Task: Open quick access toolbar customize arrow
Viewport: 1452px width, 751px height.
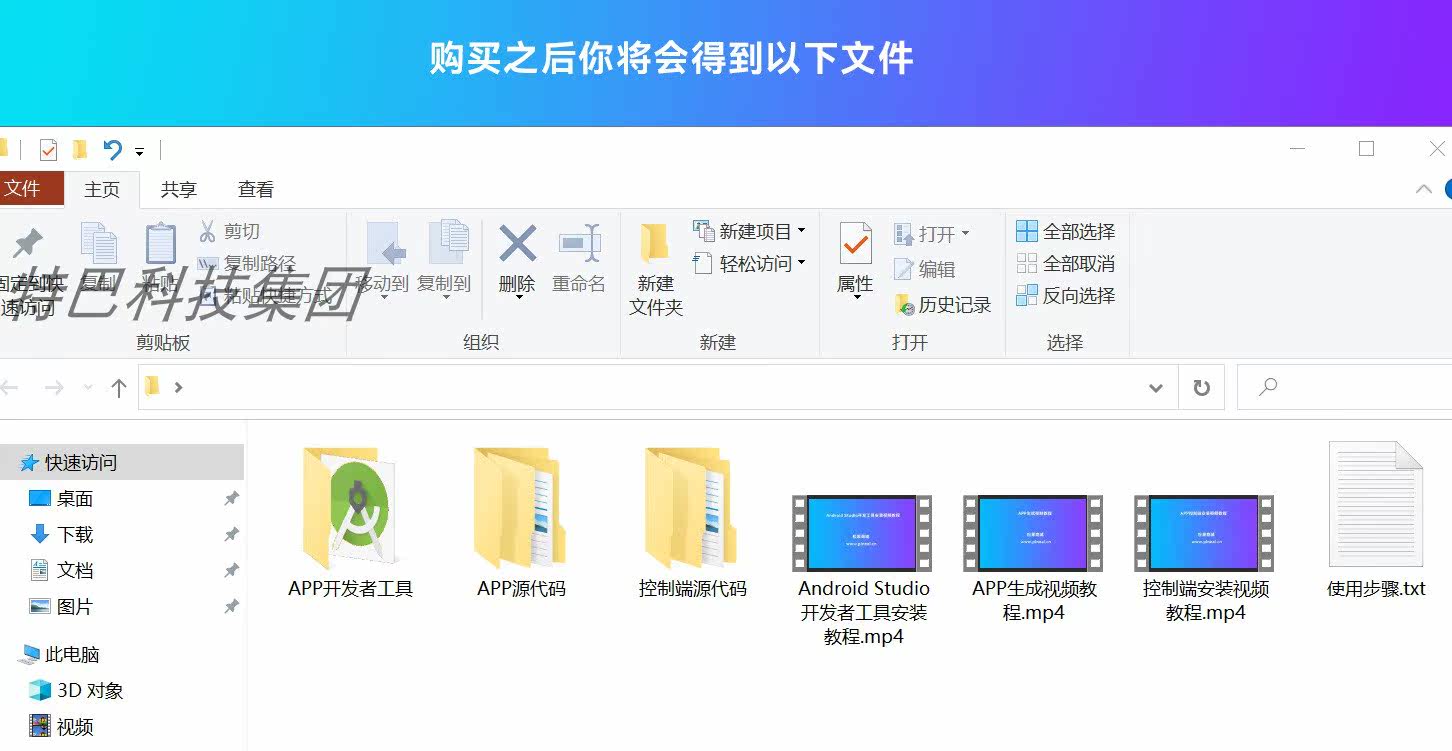Action: pyautogui.click(x=139, y=152)
